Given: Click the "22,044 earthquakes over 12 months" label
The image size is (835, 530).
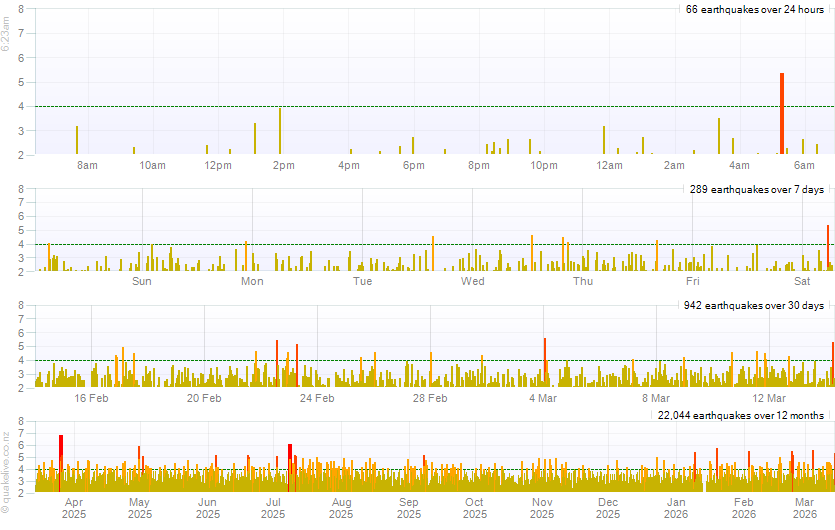Looking at the screenshot, I should [x=739, y=415].
